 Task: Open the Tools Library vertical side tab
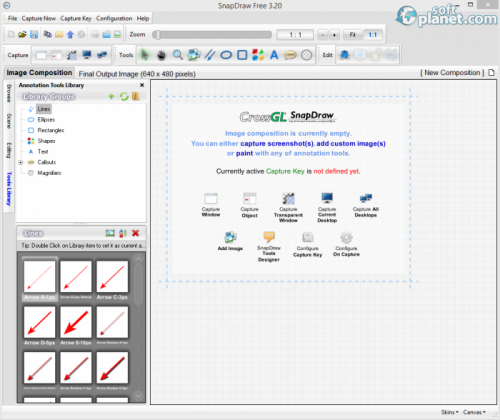[9, 189]
